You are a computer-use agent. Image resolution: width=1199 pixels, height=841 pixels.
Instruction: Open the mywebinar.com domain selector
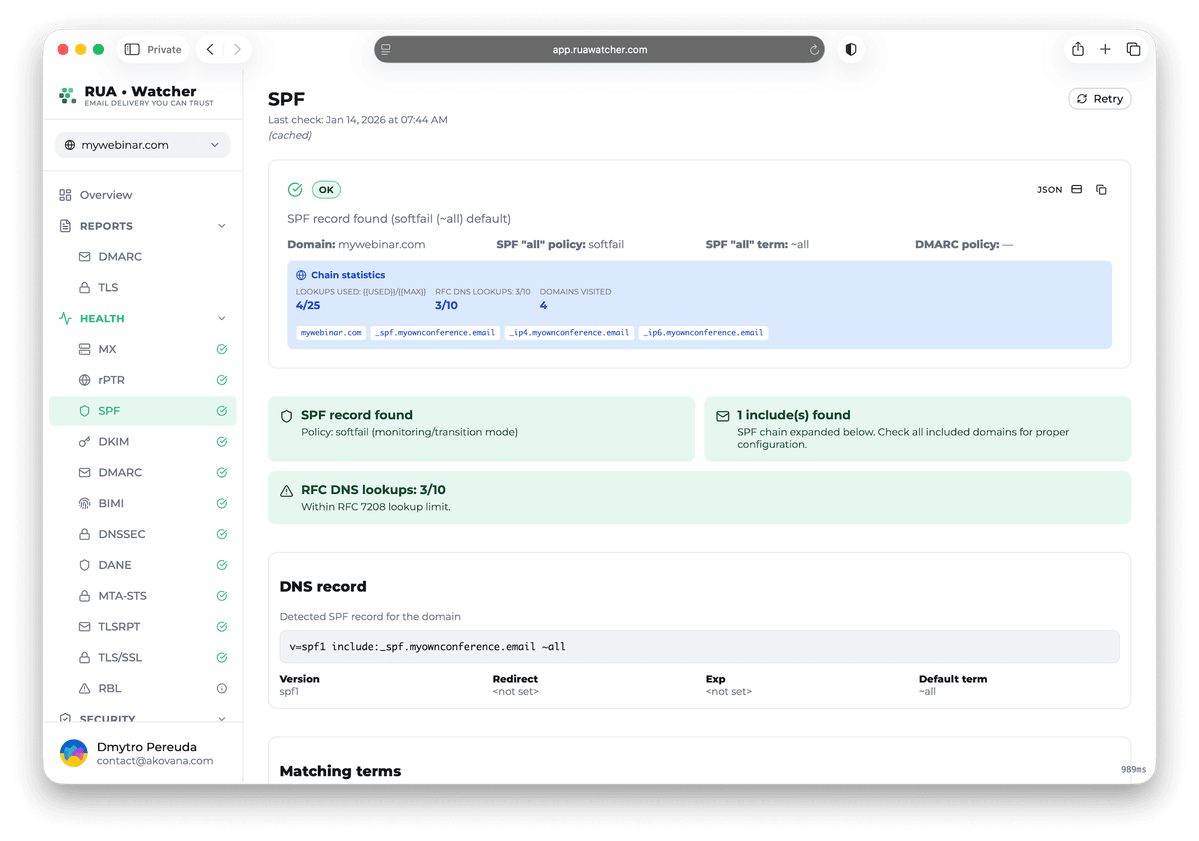point(142,144)
